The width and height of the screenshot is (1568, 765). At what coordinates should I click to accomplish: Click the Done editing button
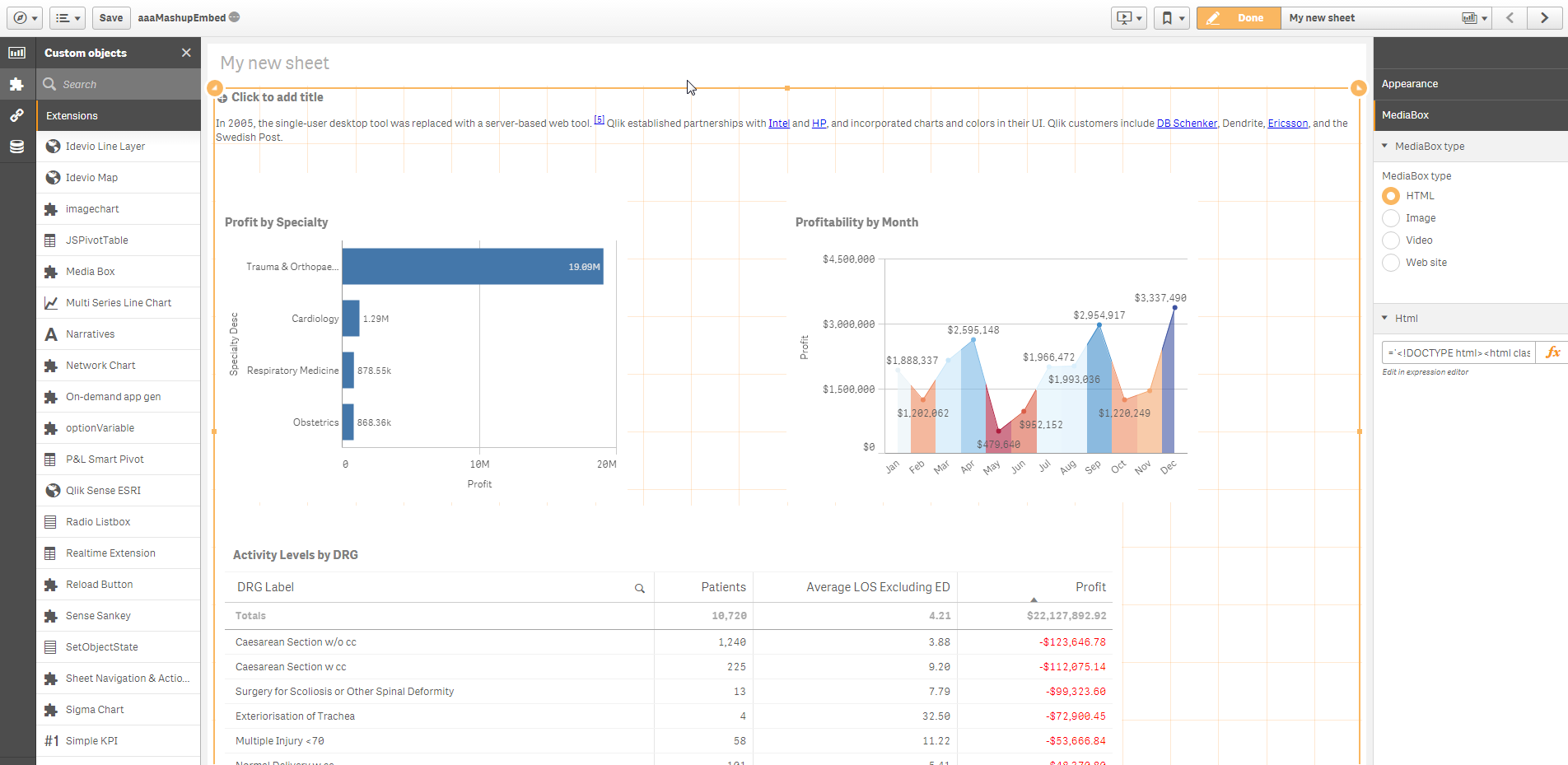[1239, 17]
